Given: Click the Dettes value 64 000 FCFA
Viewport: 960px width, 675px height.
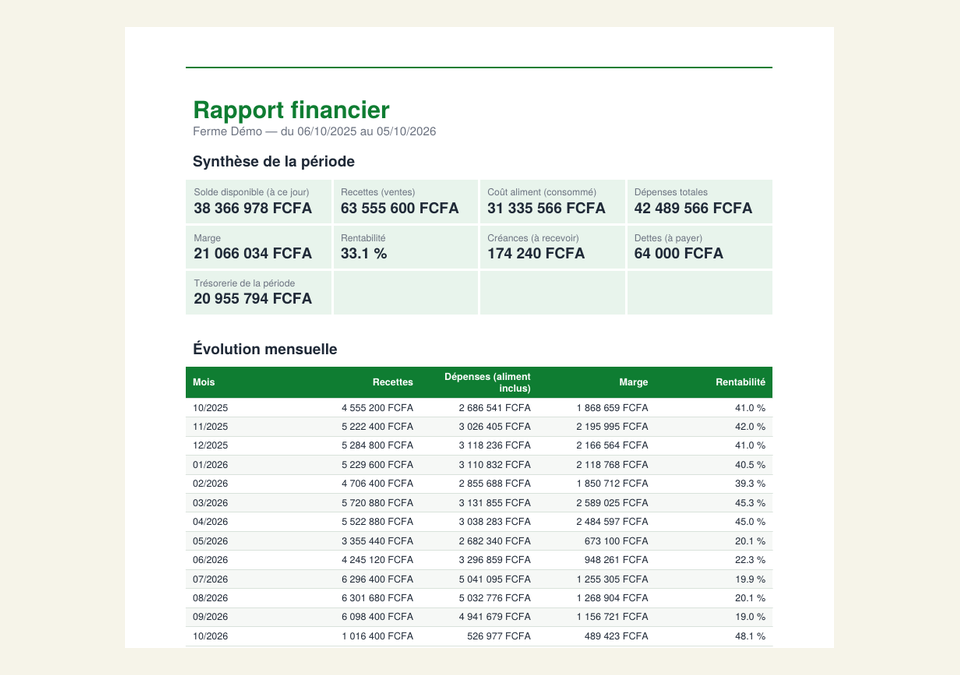Looking at the screenshot, I should pos(678,254).
